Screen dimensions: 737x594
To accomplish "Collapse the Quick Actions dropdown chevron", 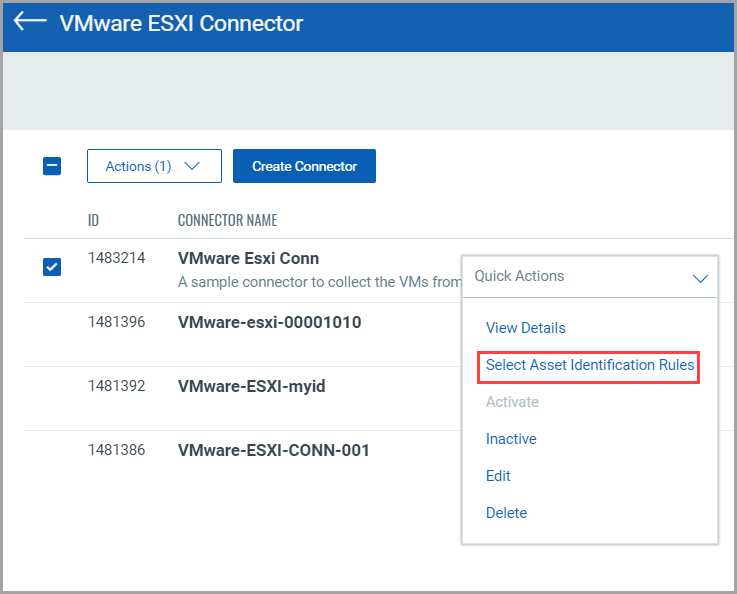I will 700,277.
